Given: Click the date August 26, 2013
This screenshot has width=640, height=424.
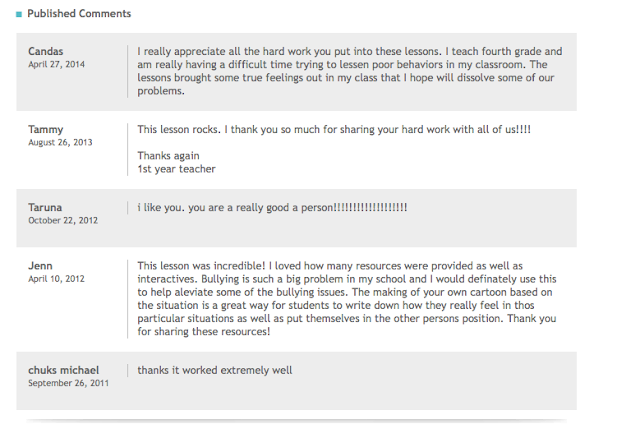Looking at the screenshot, I should point(60,142).
